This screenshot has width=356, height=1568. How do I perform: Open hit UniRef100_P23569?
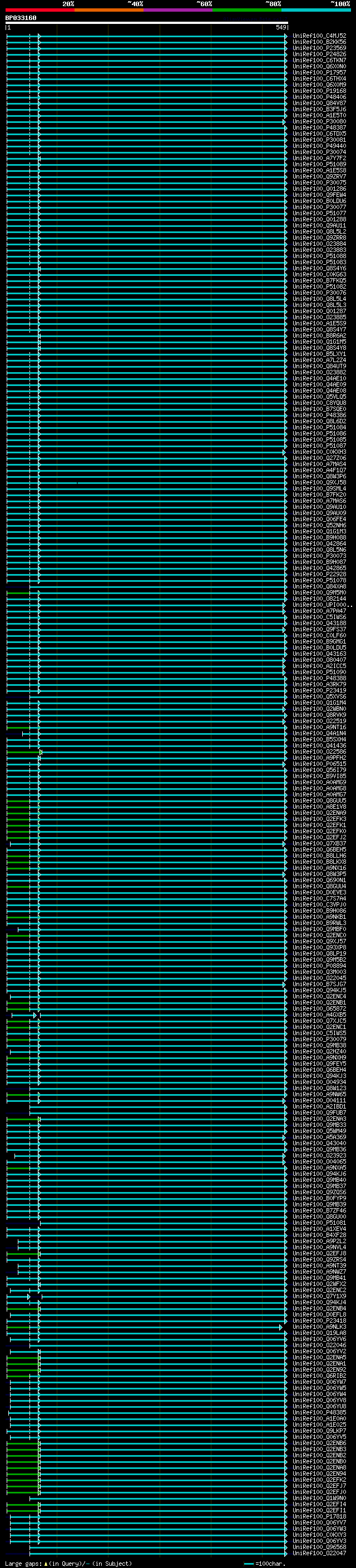tap(319, 48)
